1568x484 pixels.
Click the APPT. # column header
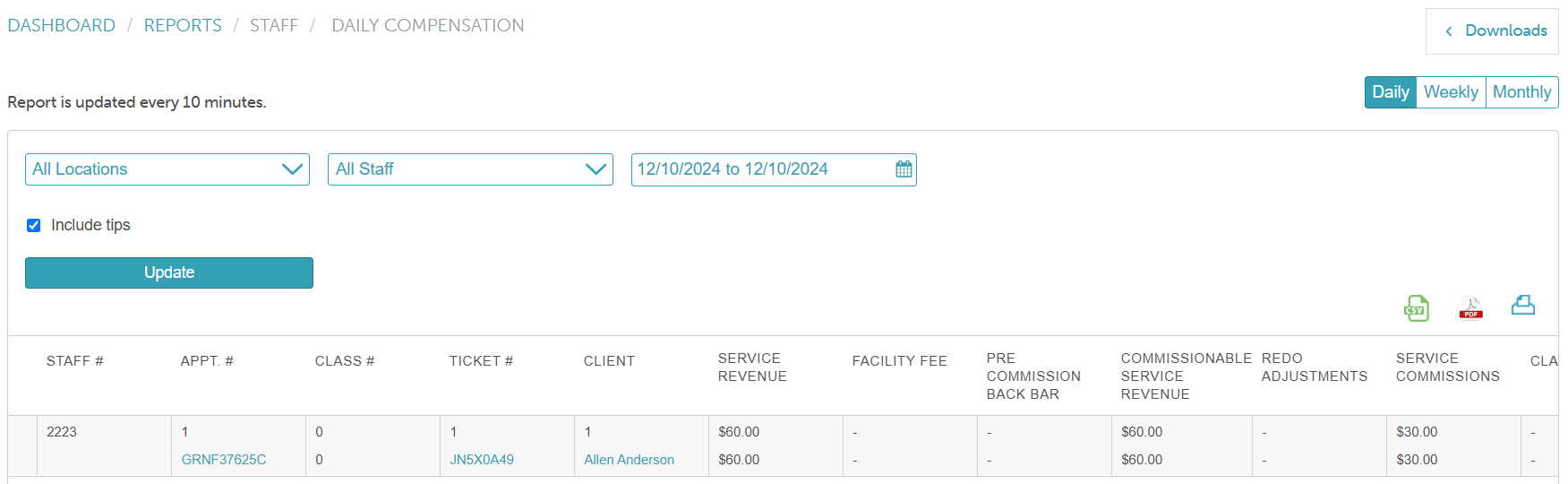207,361
